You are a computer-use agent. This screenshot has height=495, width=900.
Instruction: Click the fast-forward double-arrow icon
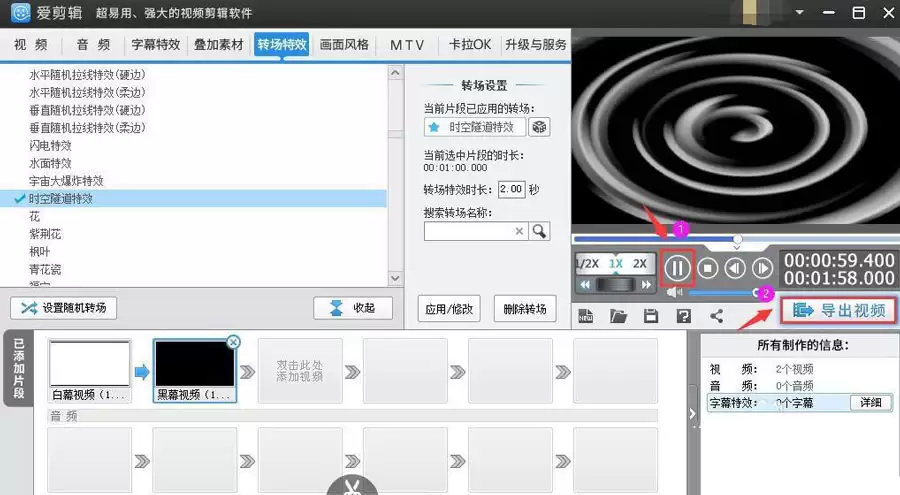[x=646, y=284]
